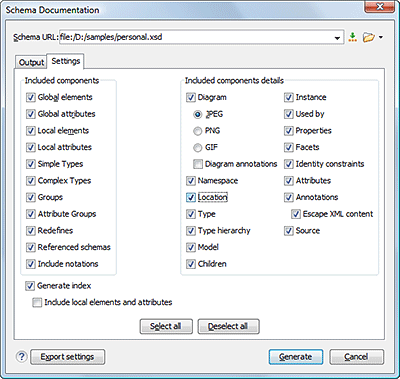Enable Include local elements and attributes

pyautogui.click(x=37, y=303)
